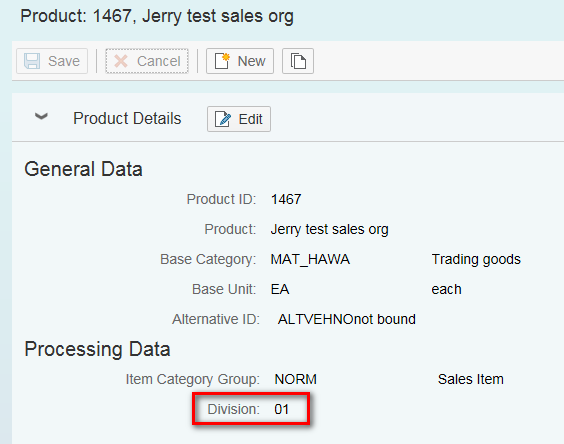Image resolution: width=564 pixels, height=444 pixels.
Task: Click the product name Jerry test sales org
Action: pos(329,230)
